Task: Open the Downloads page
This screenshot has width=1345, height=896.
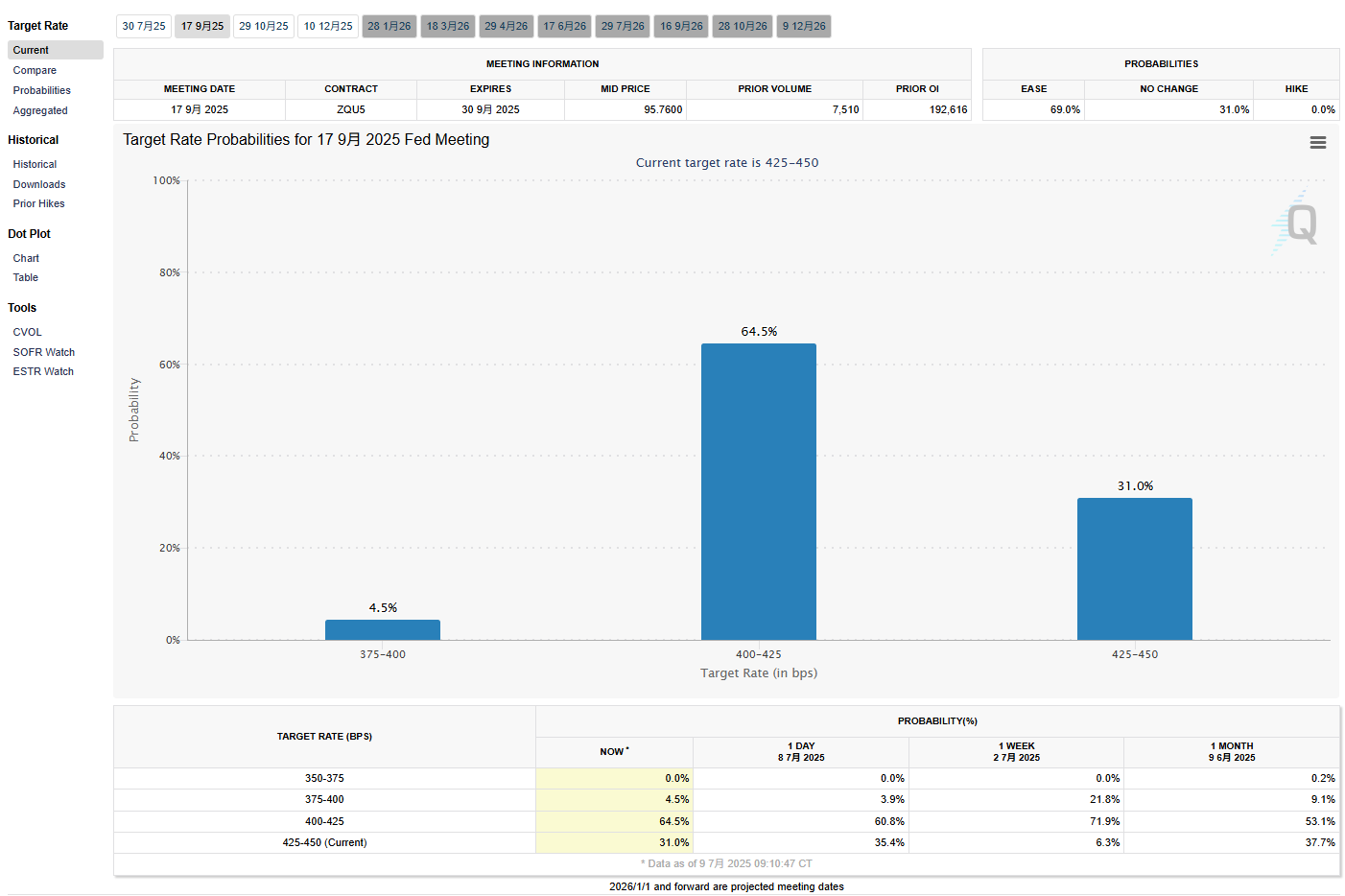Action: coord(39,184)
